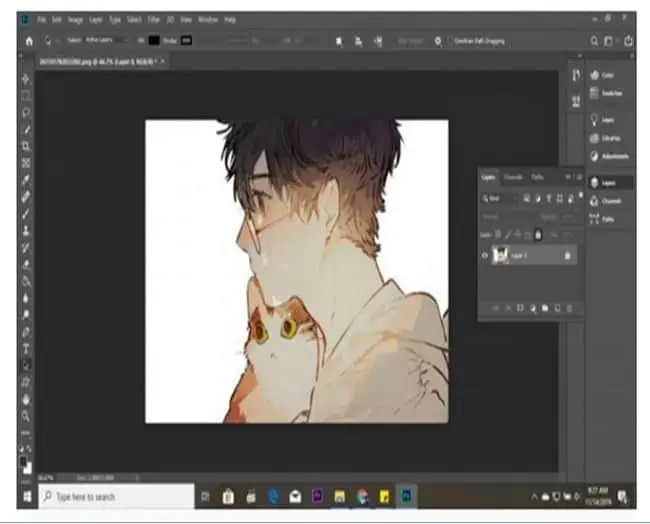Screen dimensions: 650x524
Task: Toggle lock all button in Layers panel
Action: [x=538, y=235]
